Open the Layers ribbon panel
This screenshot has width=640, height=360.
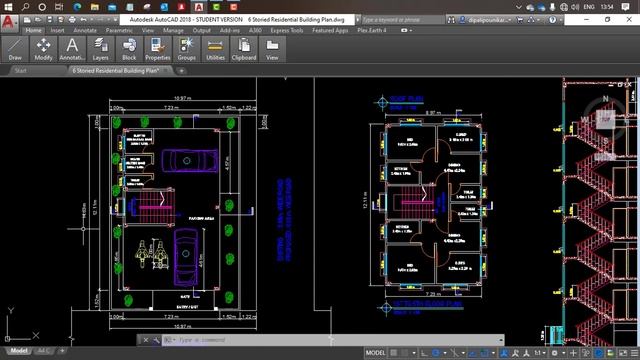(x=100, y=49)
